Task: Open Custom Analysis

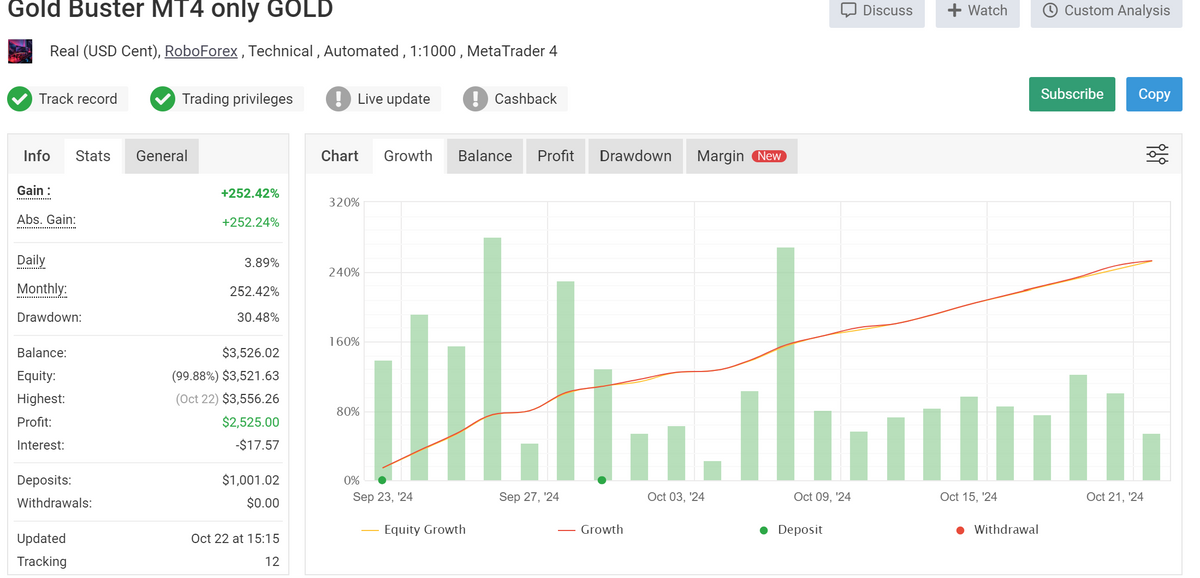Action: [1106, 11]
